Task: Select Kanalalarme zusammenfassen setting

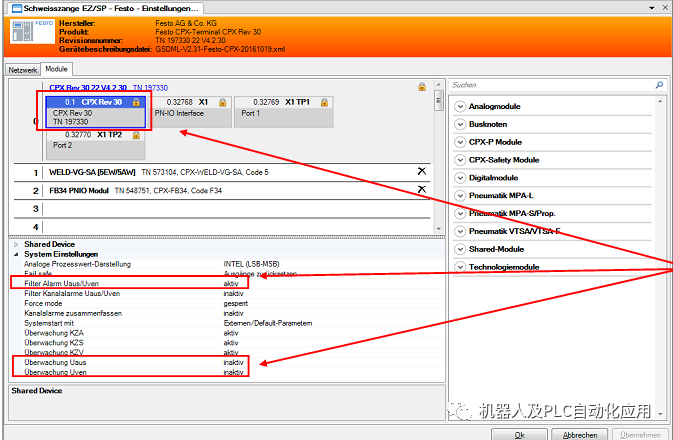Action: point(73,313)
